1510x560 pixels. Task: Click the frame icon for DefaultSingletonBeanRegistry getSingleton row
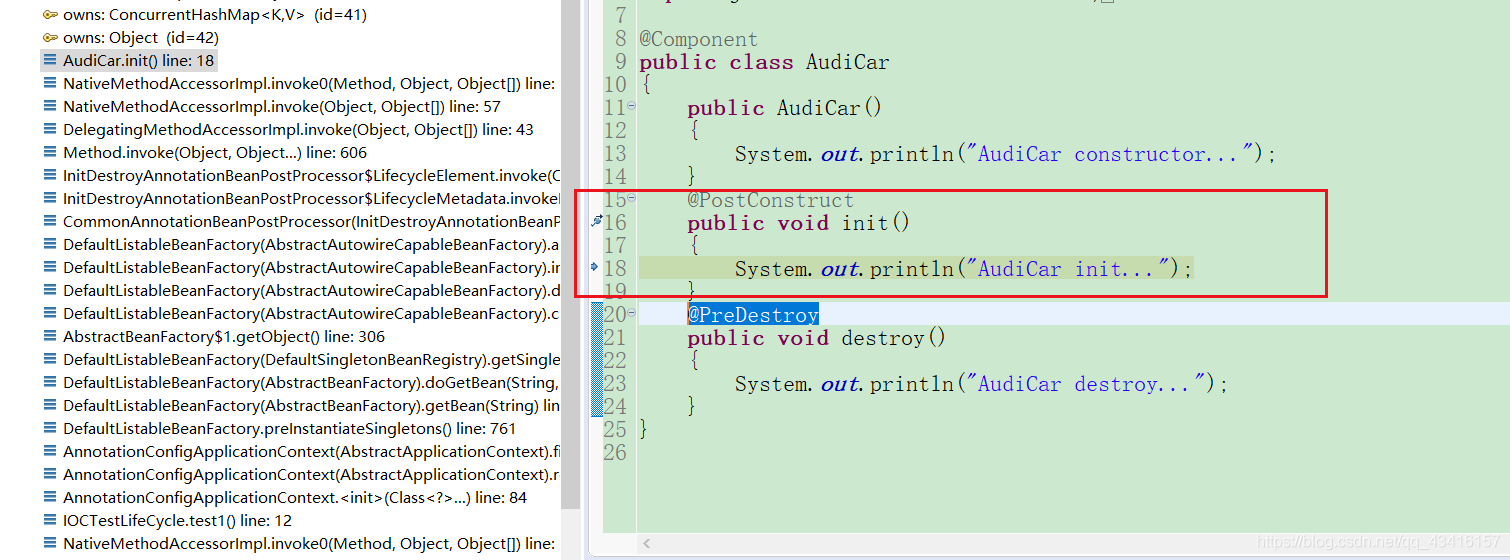[x=50, y=360]
